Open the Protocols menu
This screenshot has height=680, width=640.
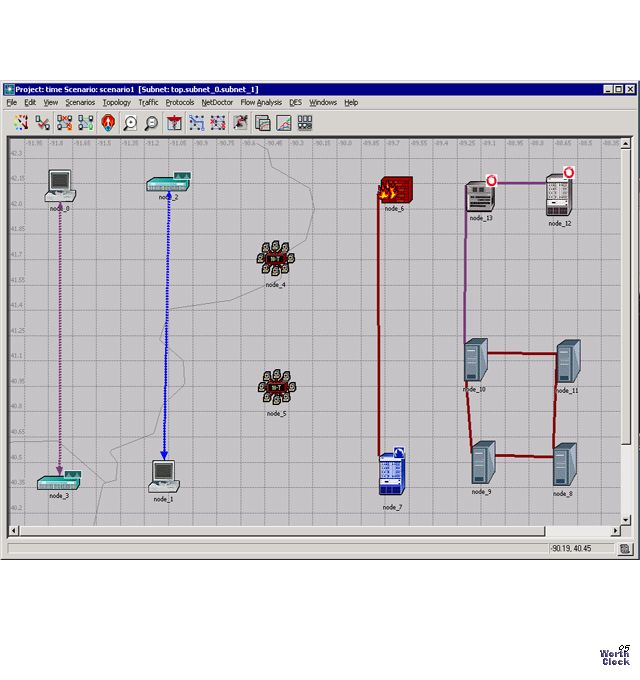180,102
